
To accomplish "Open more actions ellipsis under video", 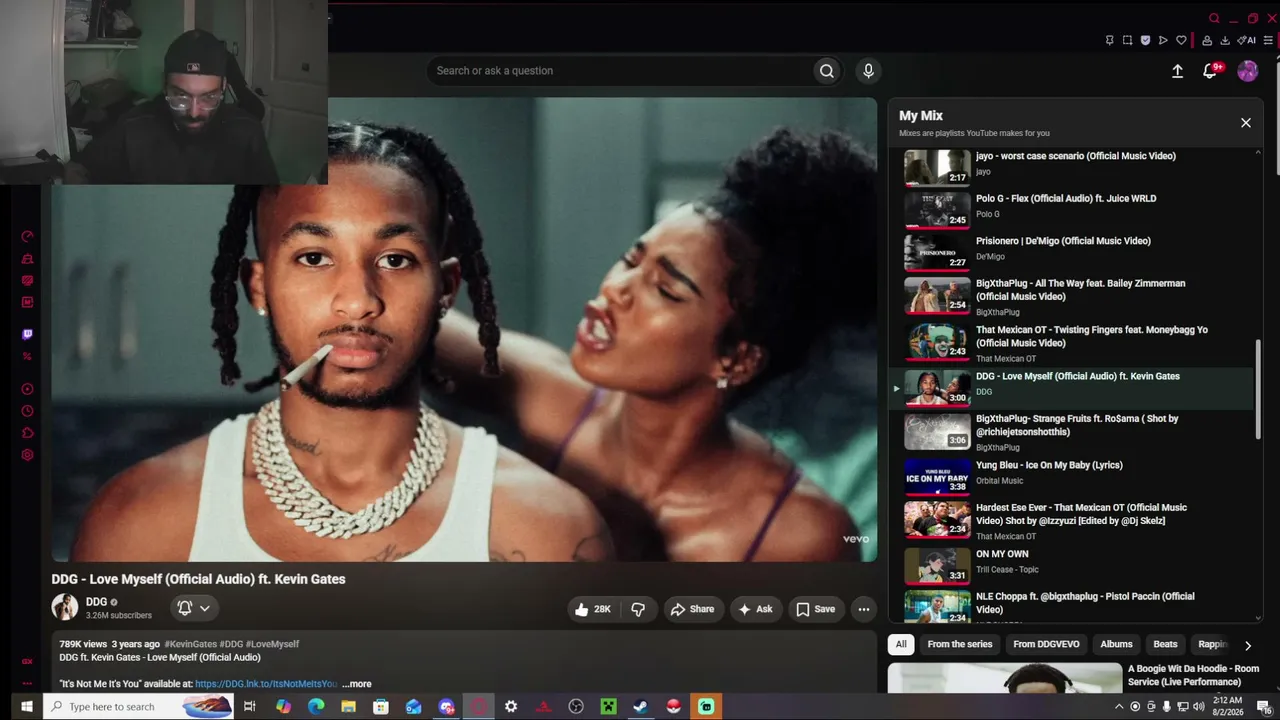I will point(864,609).
